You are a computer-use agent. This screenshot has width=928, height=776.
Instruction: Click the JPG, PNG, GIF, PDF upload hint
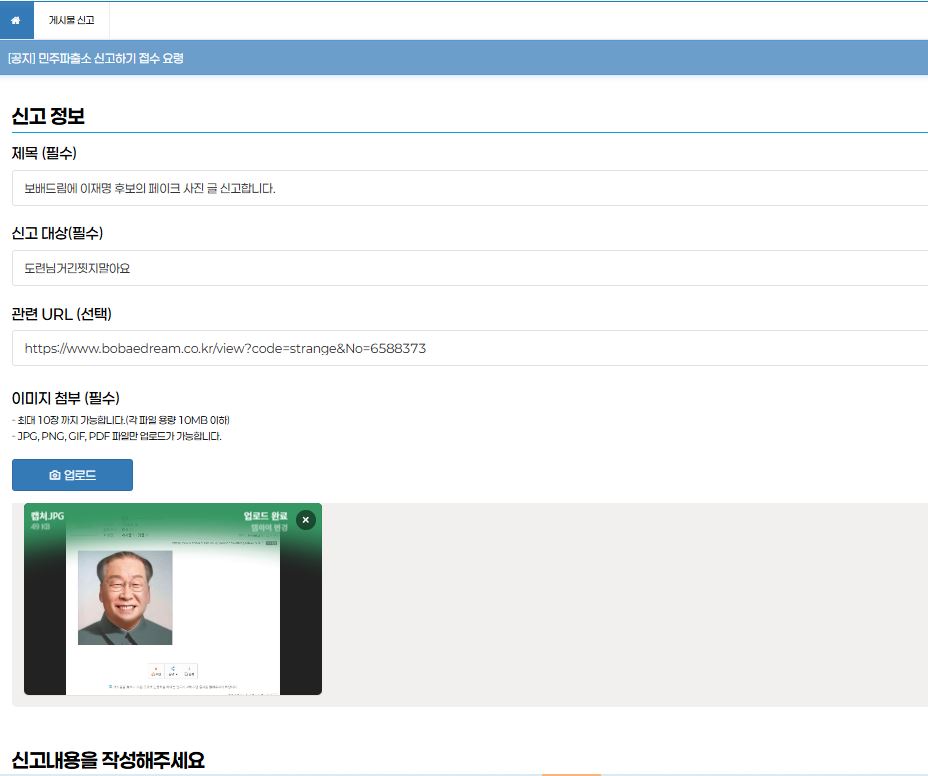pos(117,436)
